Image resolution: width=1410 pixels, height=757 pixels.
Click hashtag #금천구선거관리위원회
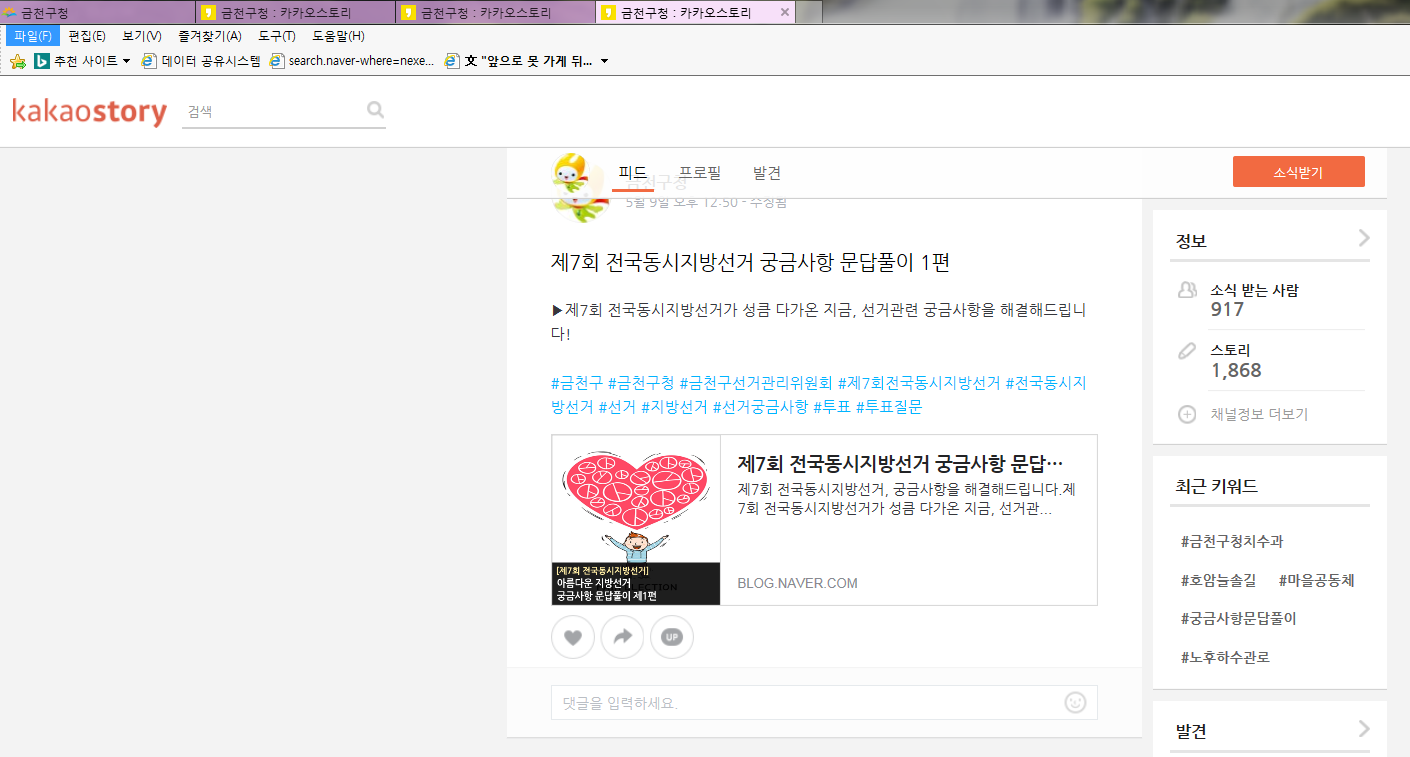click(x=756, y=382)
